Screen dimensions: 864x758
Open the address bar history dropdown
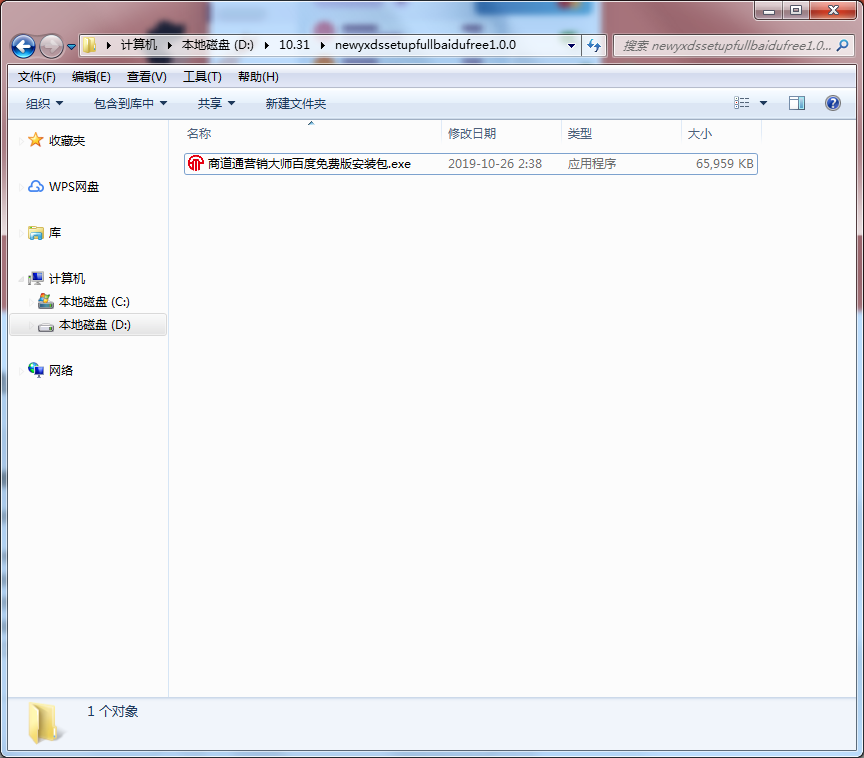pos(571,46)
